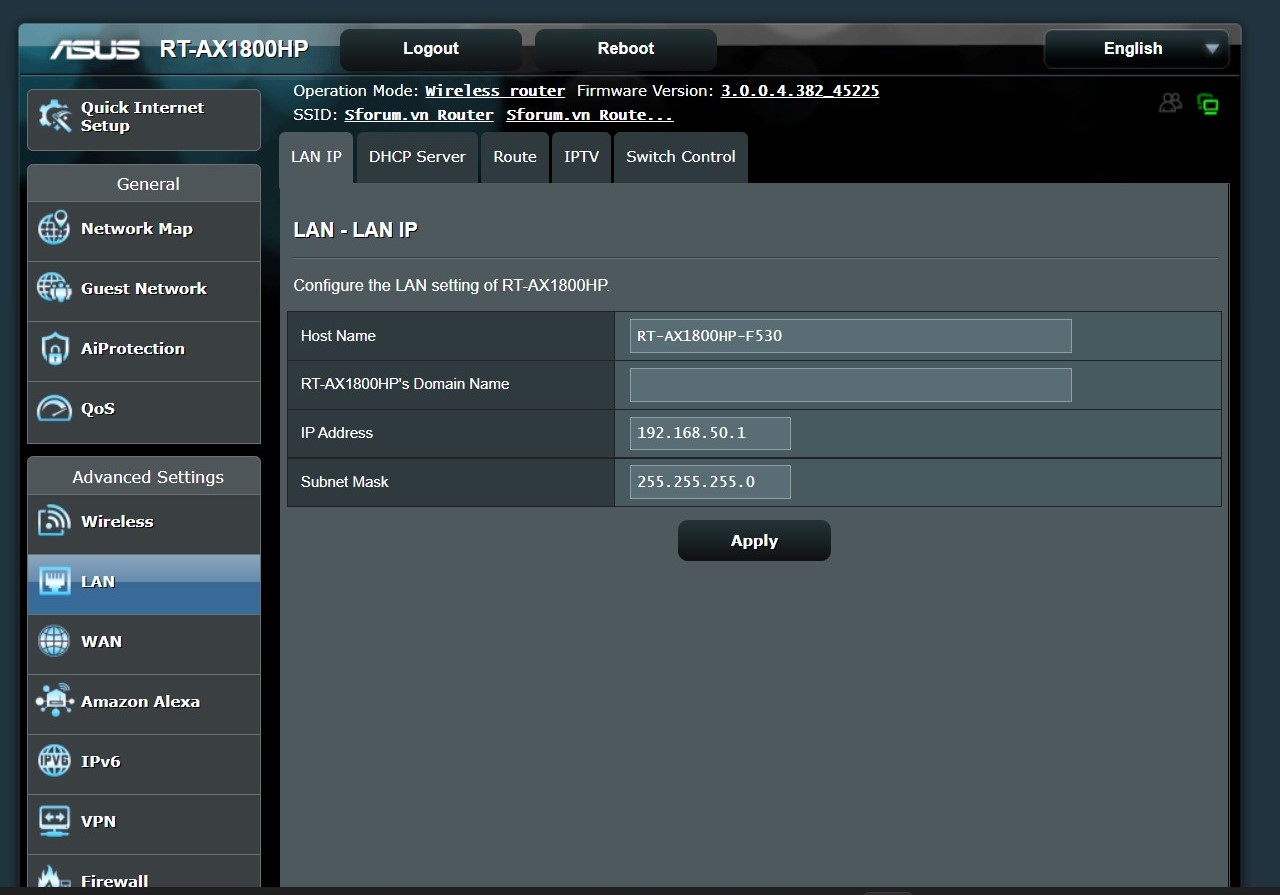Image resolution: width=1280 pixels, height=895 pixels.
Task: Click the LAN - LAN IP heading
Action: click(355, 230)
